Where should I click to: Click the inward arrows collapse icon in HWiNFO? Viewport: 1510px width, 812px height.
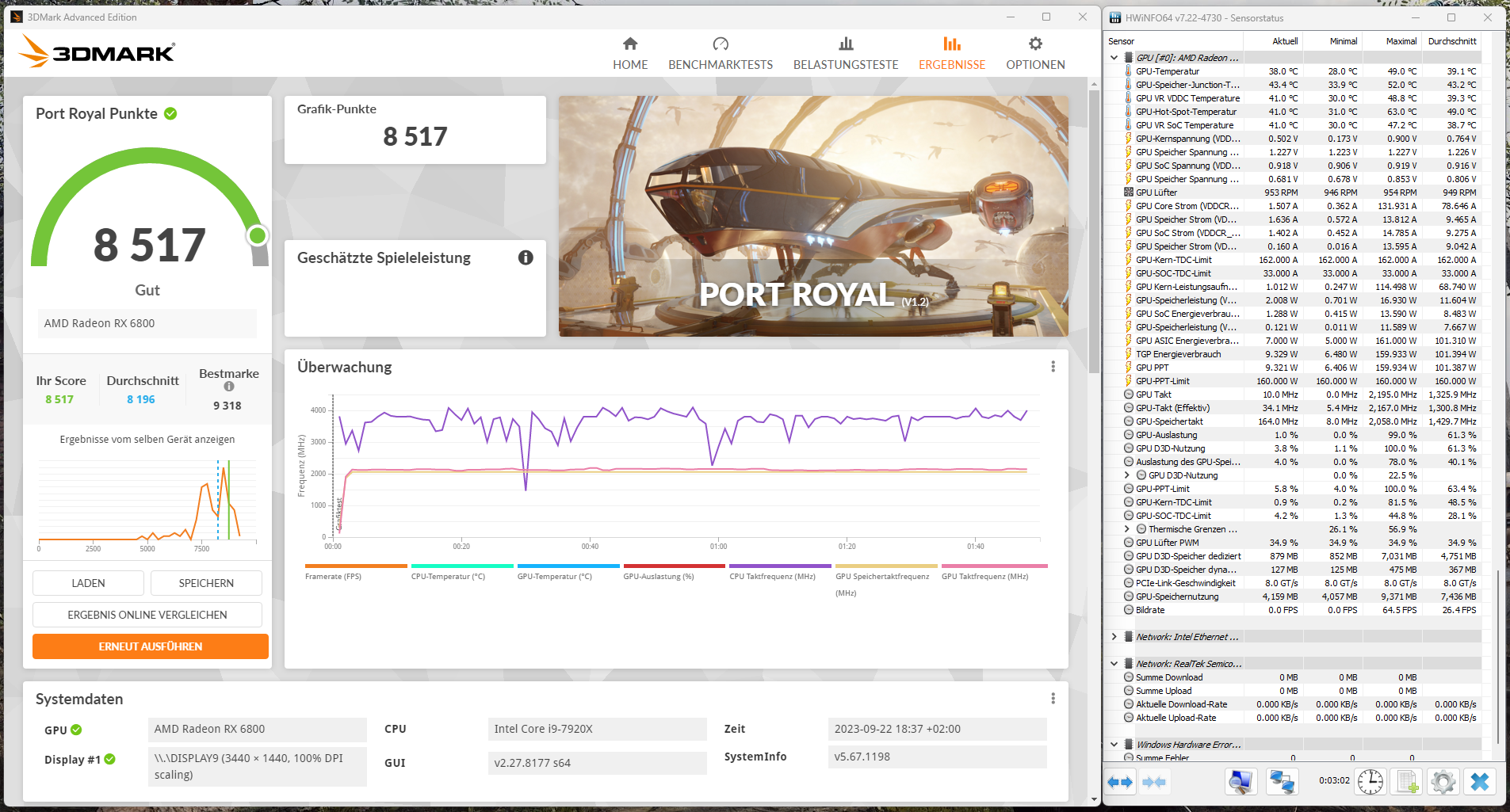[x=1154, y=782]
